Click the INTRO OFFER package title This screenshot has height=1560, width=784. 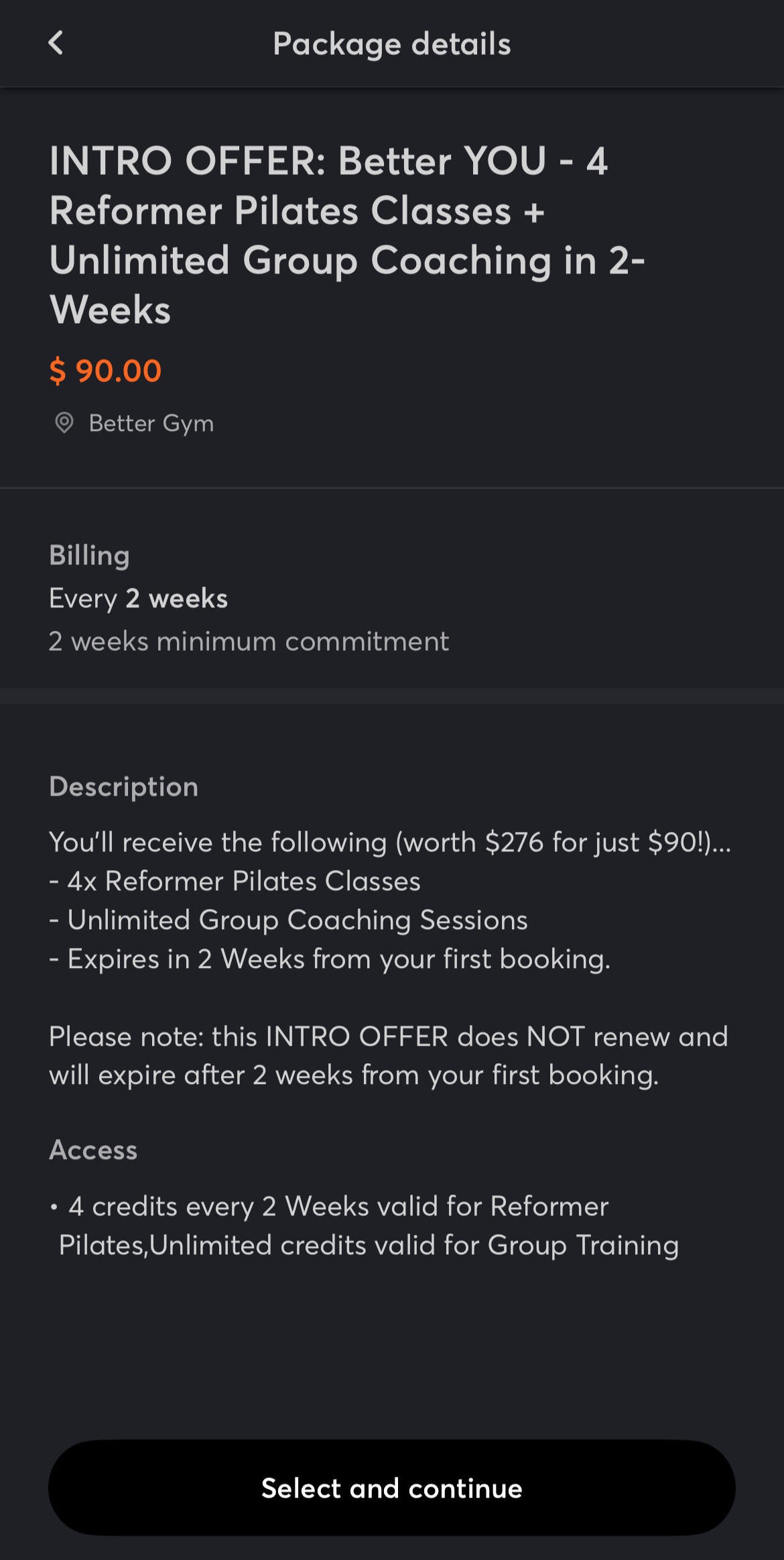(x=347, y=235)
